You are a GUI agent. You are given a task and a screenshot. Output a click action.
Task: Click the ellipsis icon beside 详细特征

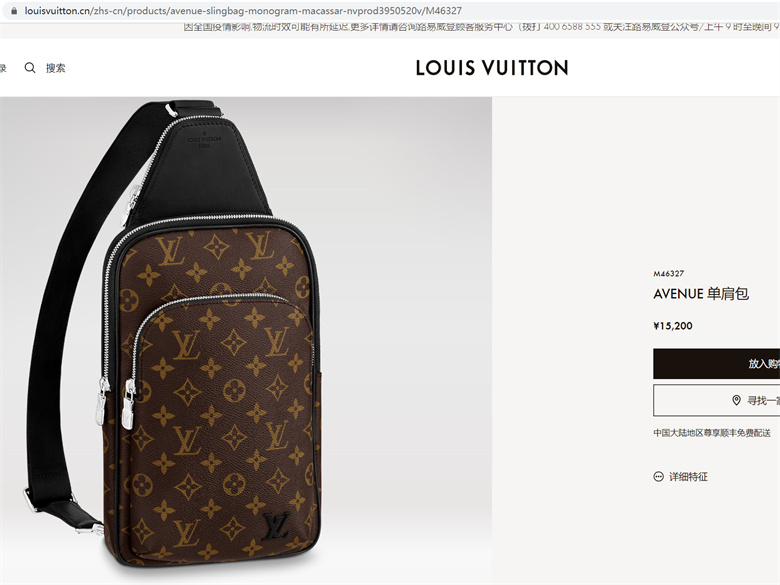click(658, 477)
